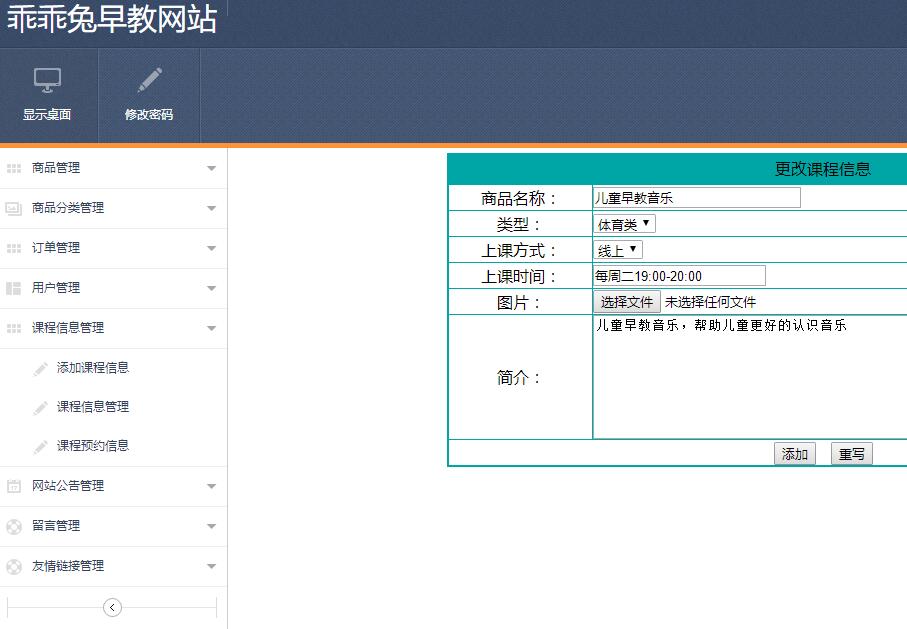Click the 选择文件 file chooser button
The width and height of the screenshot is (907, 629).
click(627, 302)
